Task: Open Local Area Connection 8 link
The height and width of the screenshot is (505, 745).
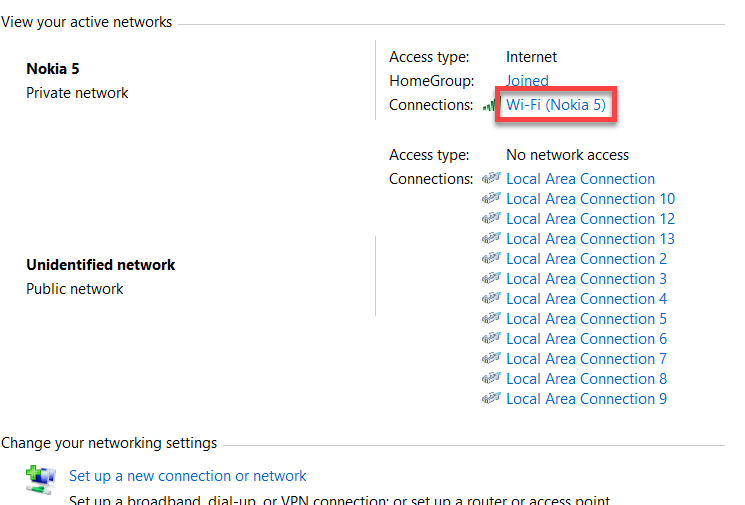Action: (586, 379)
